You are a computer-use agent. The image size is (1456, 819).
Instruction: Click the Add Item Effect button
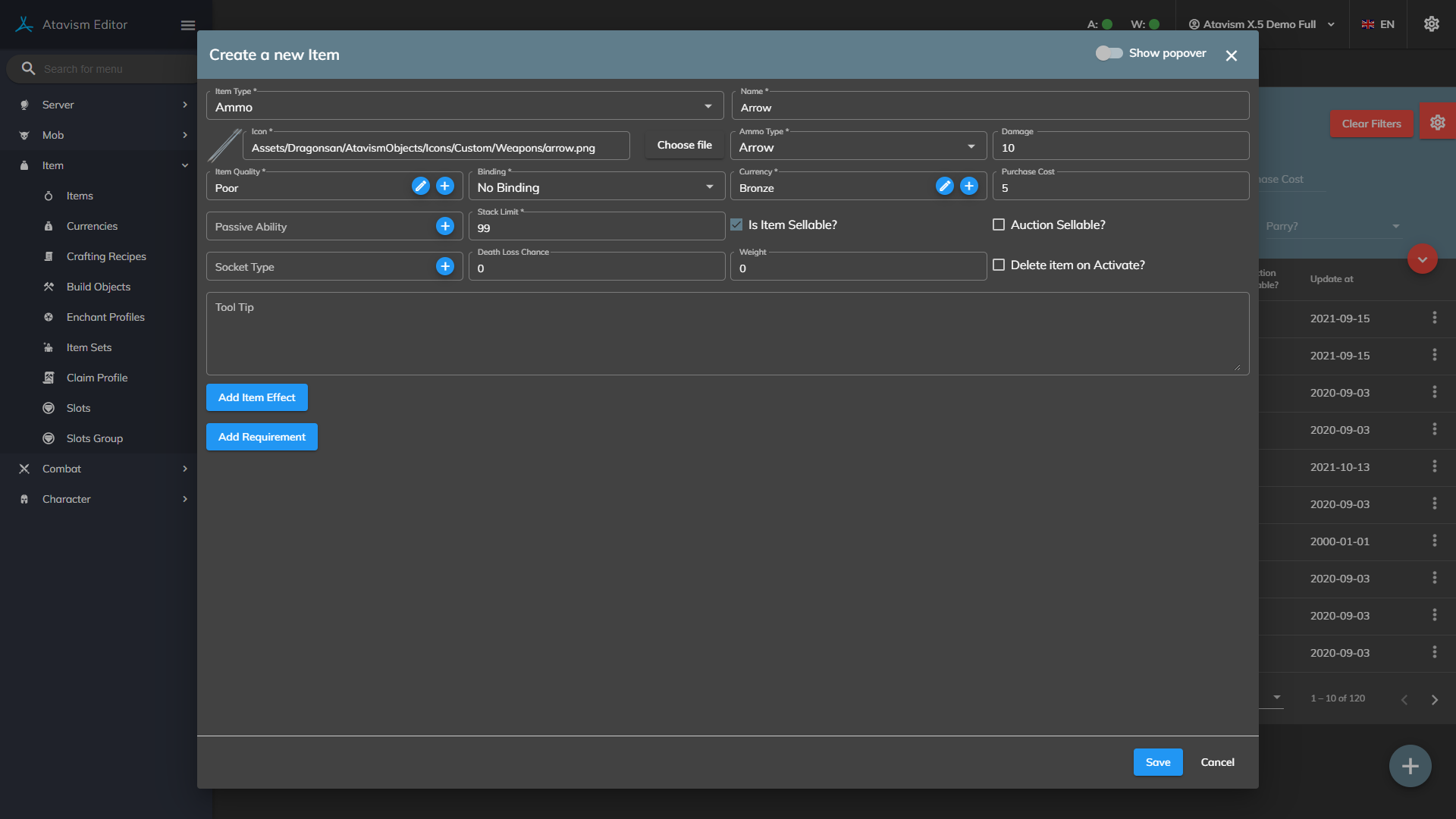point(256,397)
